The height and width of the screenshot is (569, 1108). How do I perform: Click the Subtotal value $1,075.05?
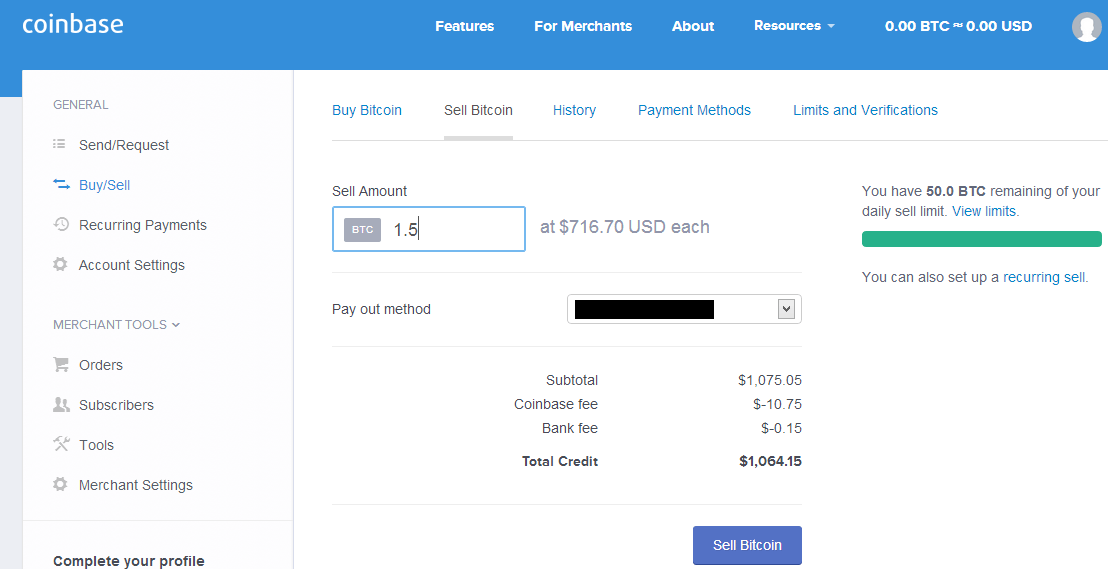point(770,380)
